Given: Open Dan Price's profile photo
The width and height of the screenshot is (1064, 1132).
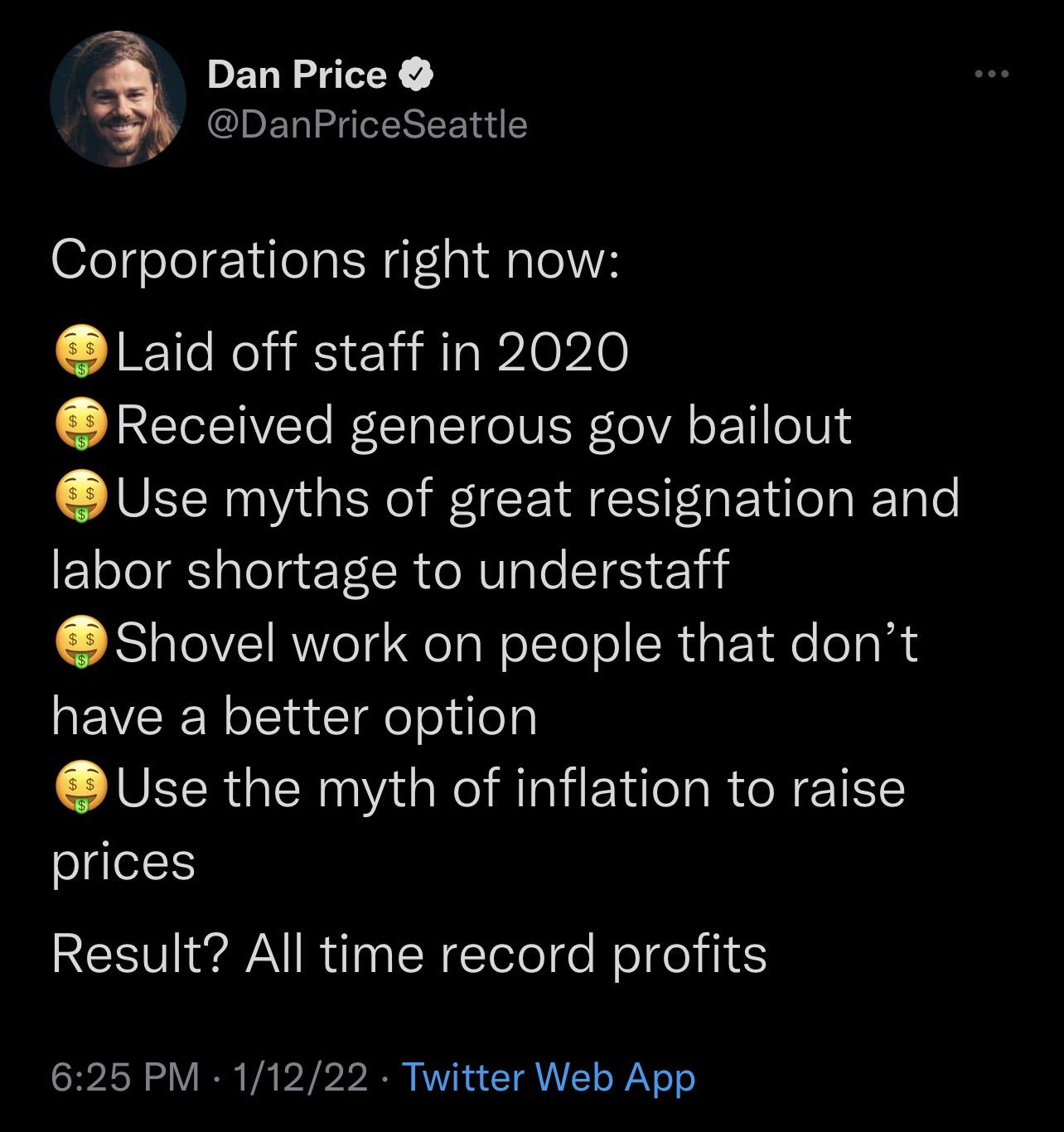Looking at the screenshot, I should [x=118, y=99].
